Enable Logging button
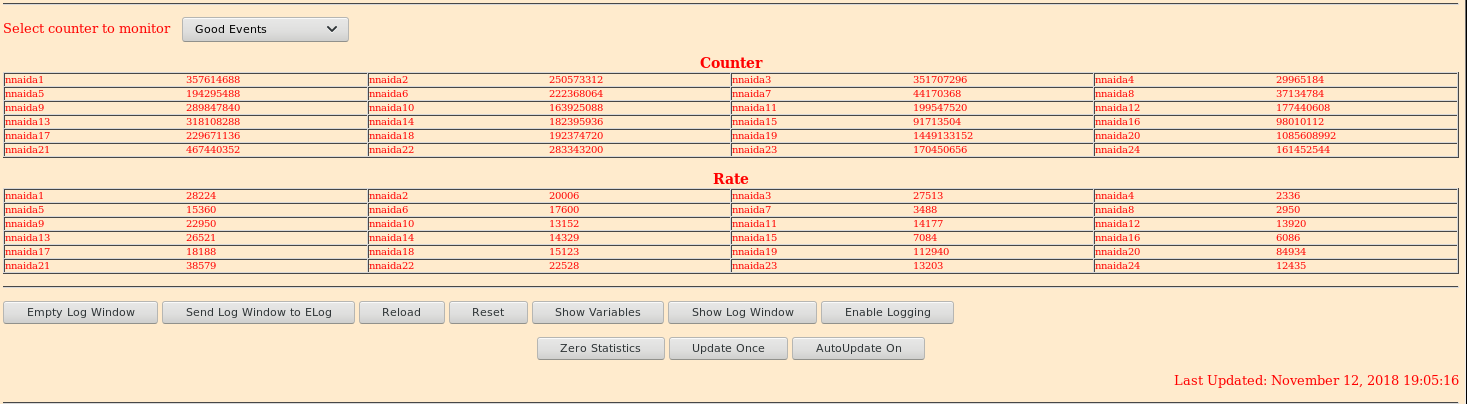Image resolution: width=1467 pixels, height=404 pixels. click(888, 312)
